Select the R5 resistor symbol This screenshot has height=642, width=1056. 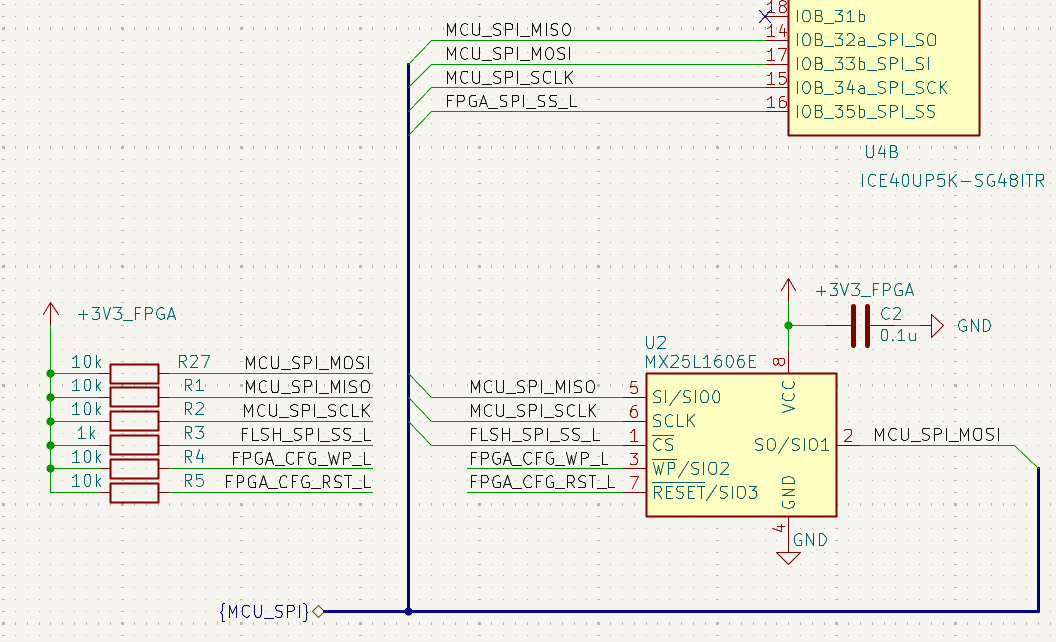(135, 492)
